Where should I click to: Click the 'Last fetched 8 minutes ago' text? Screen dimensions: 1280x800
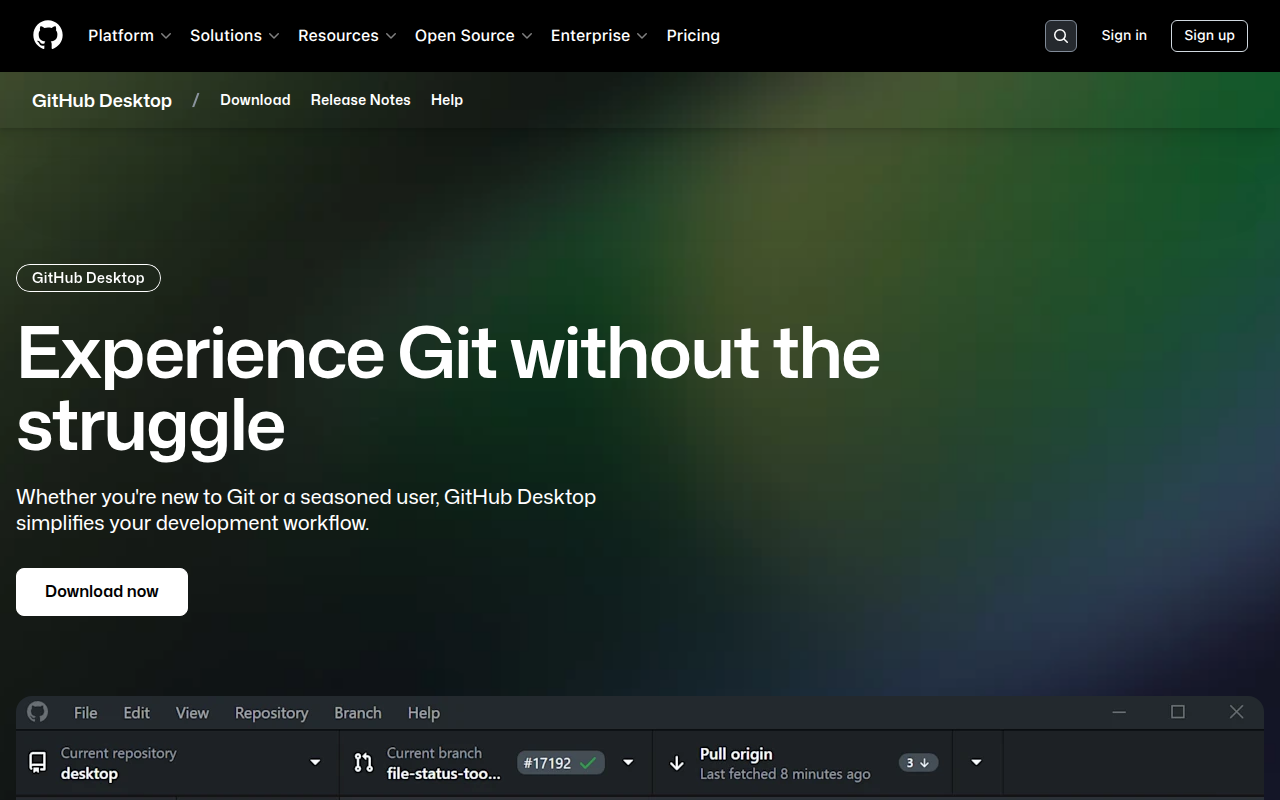pyautogui.click(x=785, y=774)
